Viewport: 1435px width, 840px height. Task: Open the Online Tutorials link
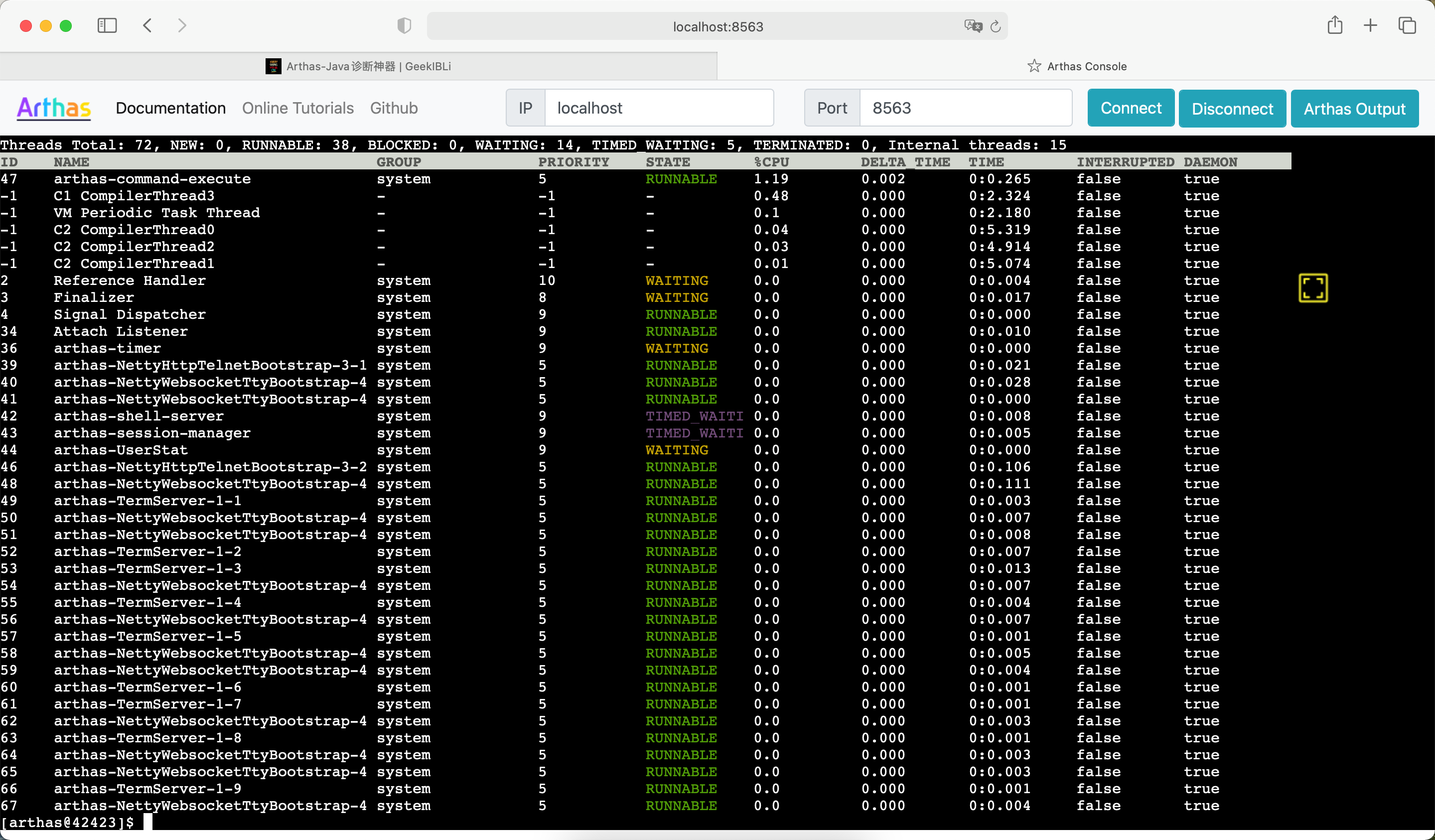click(x=298, y=108)
